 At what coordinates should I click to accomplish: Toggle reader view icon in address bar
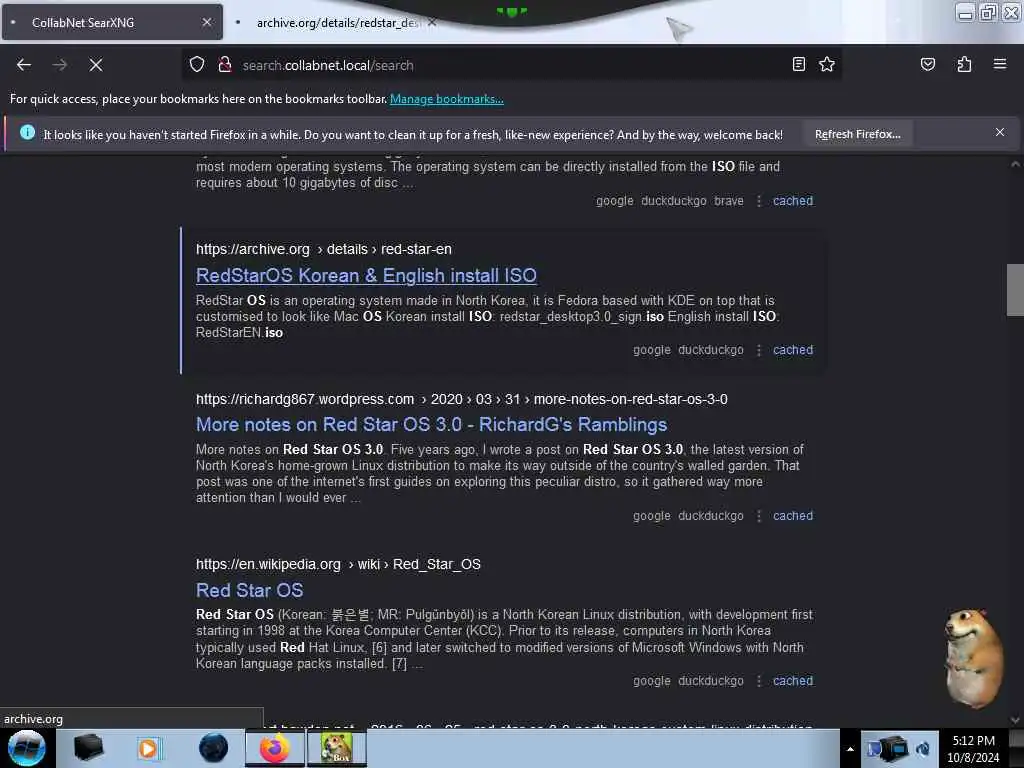tap(798, 64)
